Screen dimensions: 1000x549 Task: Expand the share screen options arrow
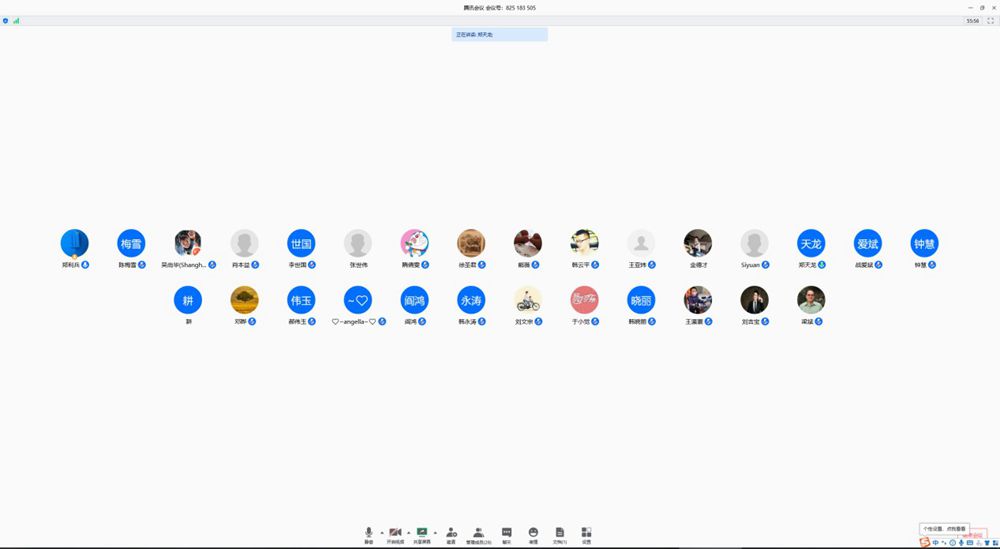[x=435, y=532]
